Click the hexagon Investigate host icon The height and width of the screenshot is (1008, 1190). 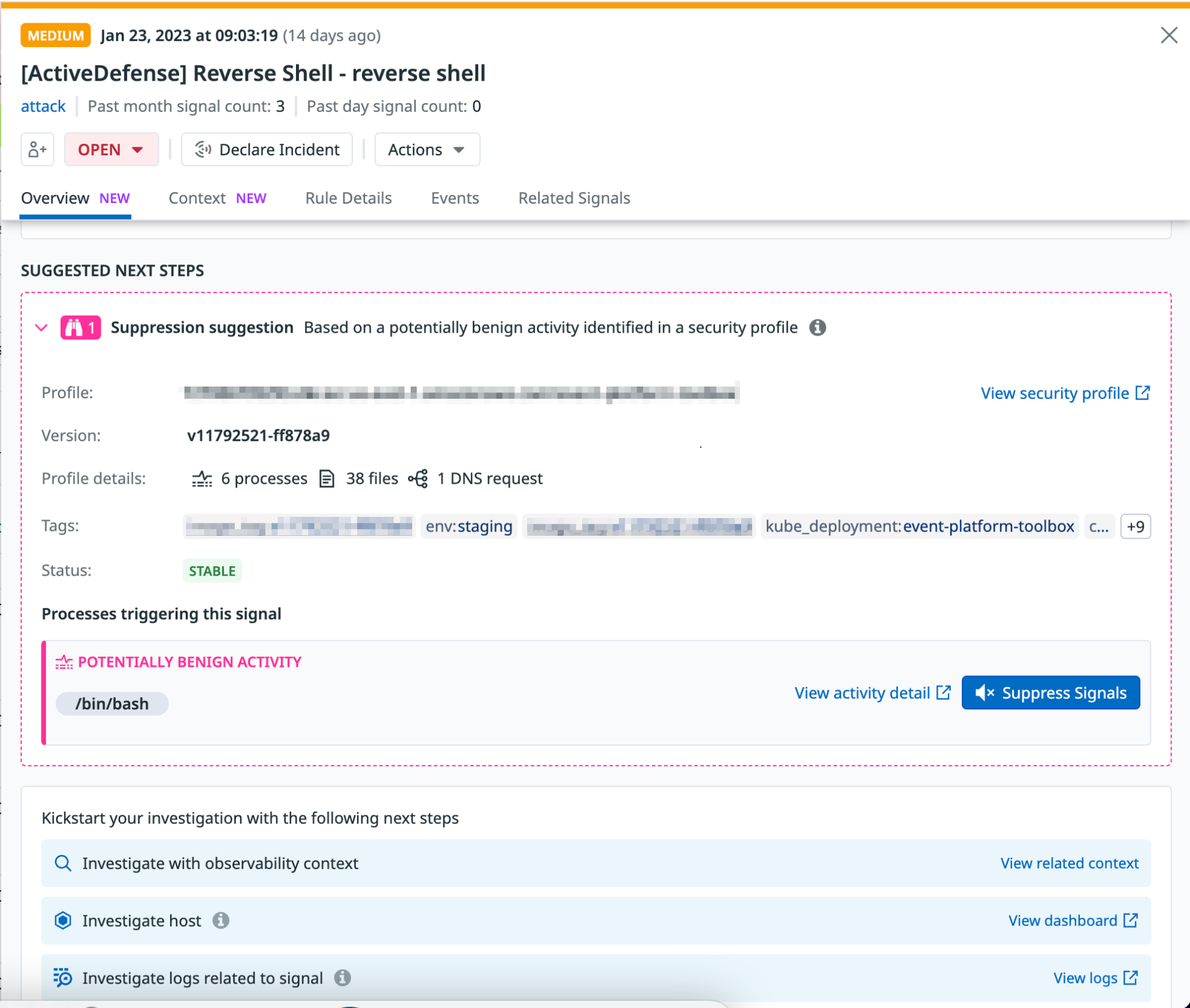[x=63, y=921]
